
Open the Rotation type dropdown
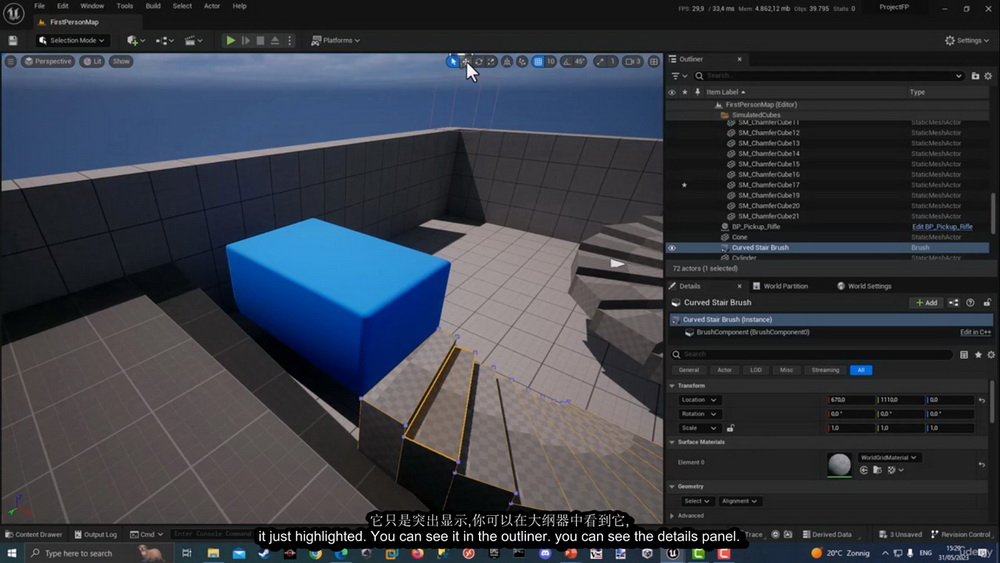click(x=699, y=414)
